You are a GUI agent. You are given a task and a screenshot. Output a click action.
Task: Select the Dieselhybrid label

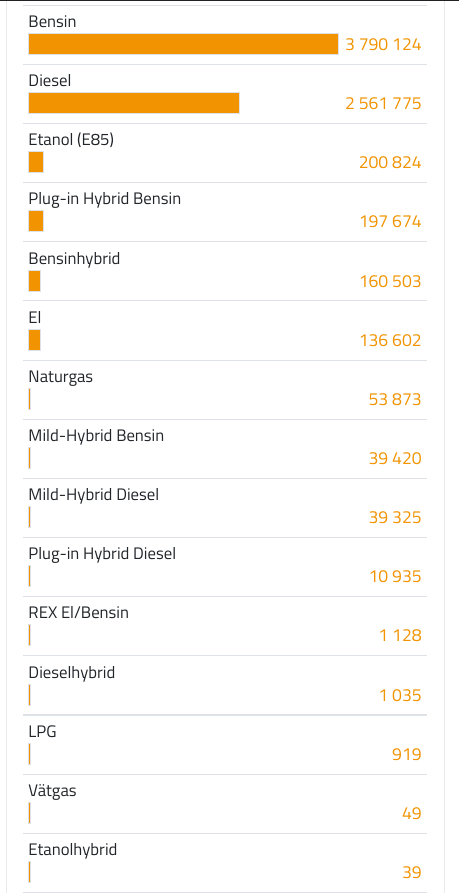click(x=72, y=673)
